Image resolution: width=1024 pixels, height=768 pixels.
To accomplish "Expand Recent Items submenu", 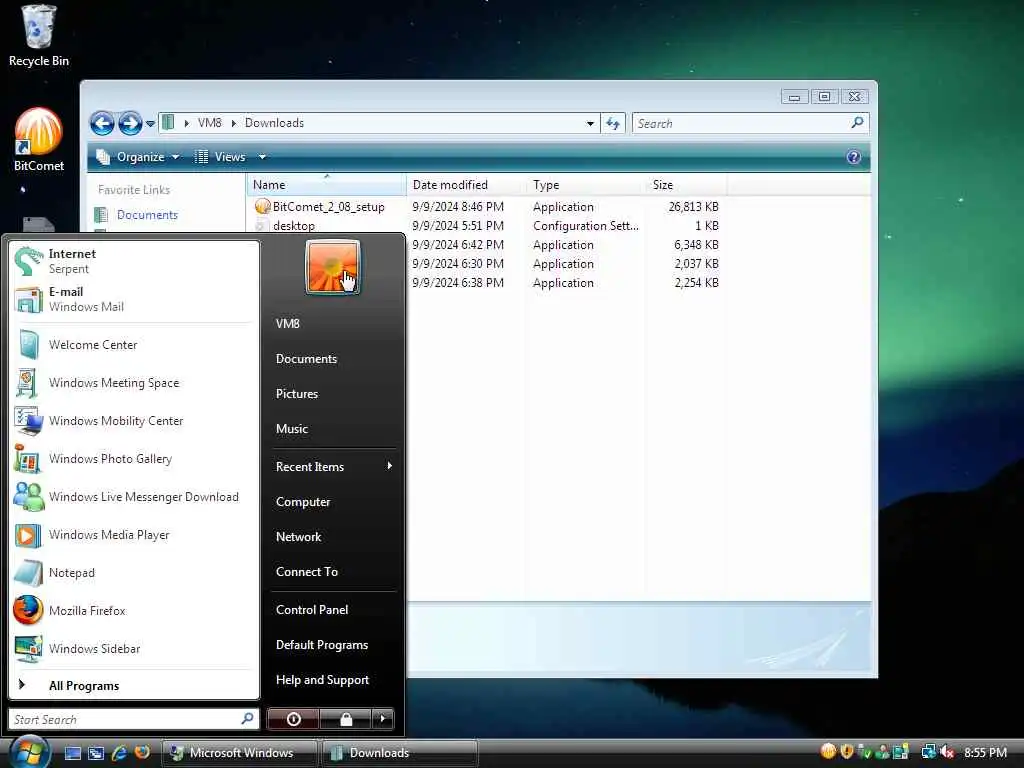I will [335, 466].
